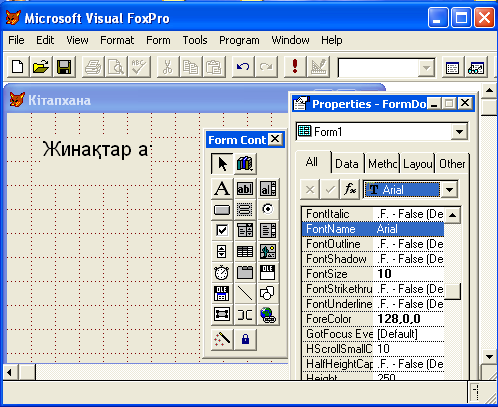Open the Help menu
This screenshot has width=498, height=407.
coord(332,40)
